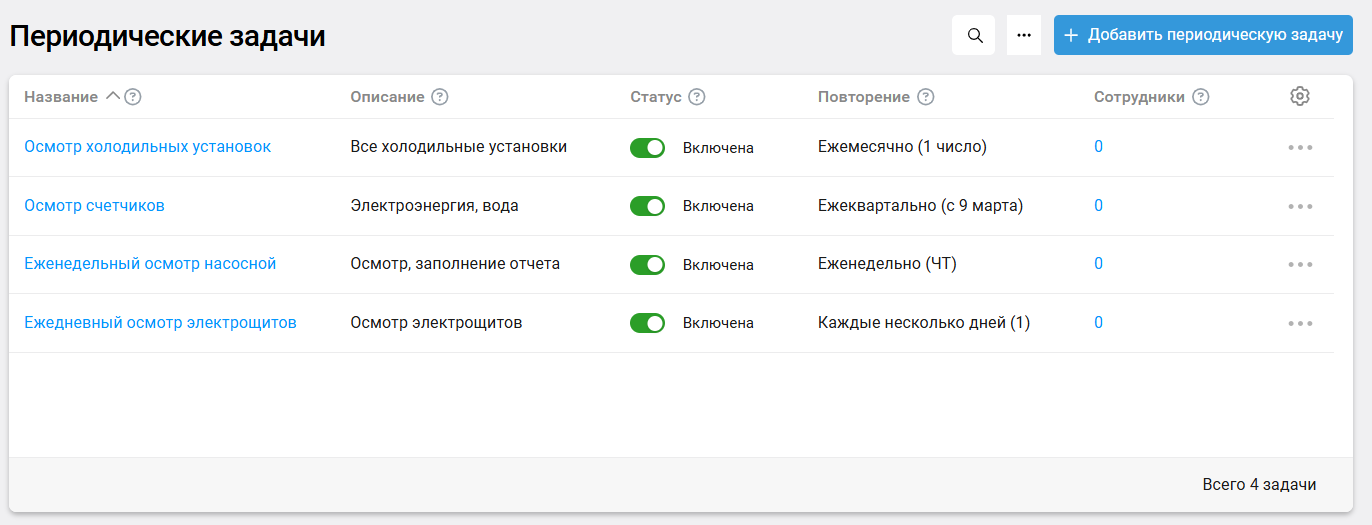Screen dimensions: 1372x525
Task: Open the Еженедельный осмотр насосной task link
Action: point(150,264)
